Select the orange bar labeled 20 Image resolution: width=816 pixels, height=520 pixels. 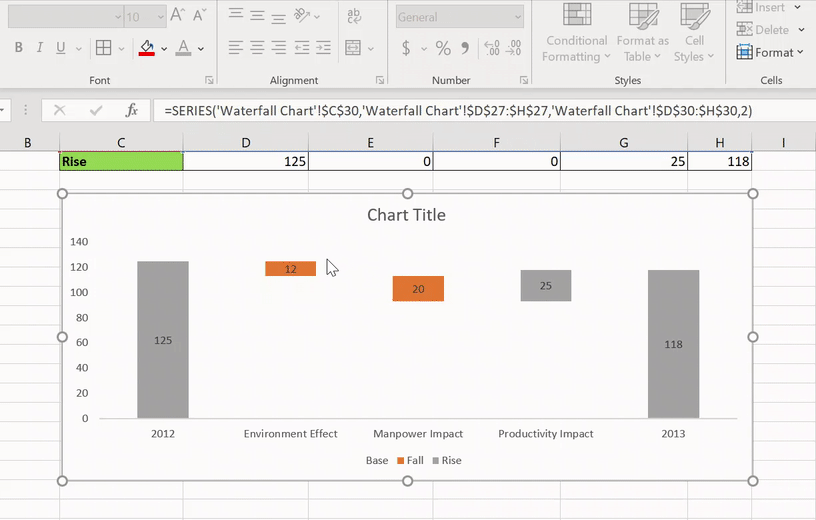(x=418, y=289)
